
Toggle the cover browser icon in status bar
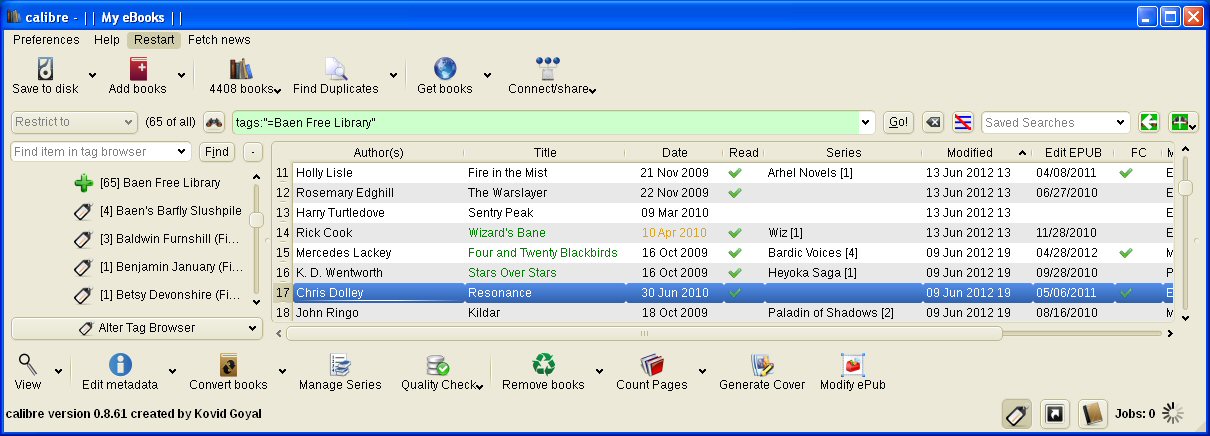coord(1054,413)
